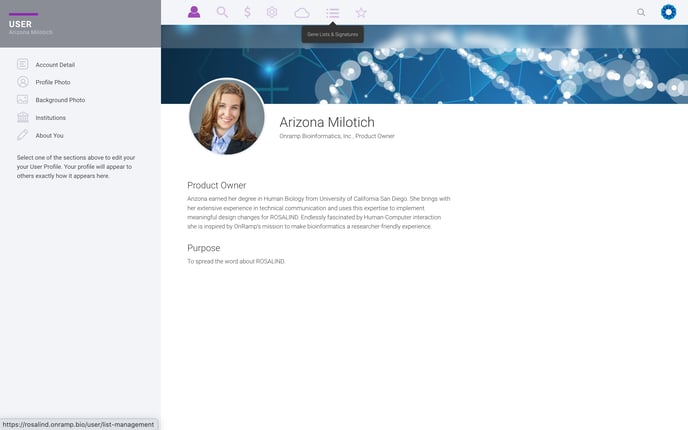Click the Purpose heading
Screen dimensions: 688x430
click(x=204, y=248)
